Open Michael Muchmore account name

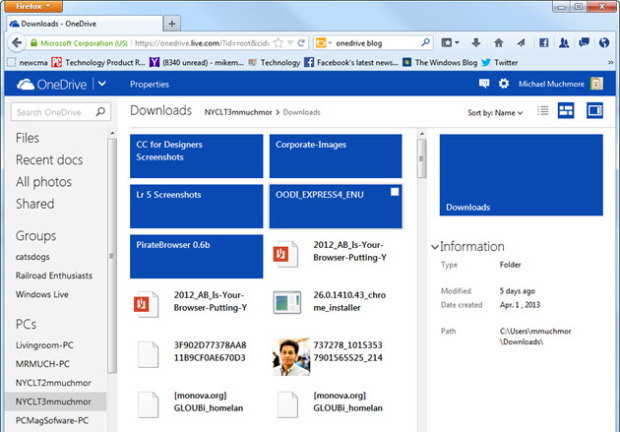pyautogui.click(x=551, y=84)
